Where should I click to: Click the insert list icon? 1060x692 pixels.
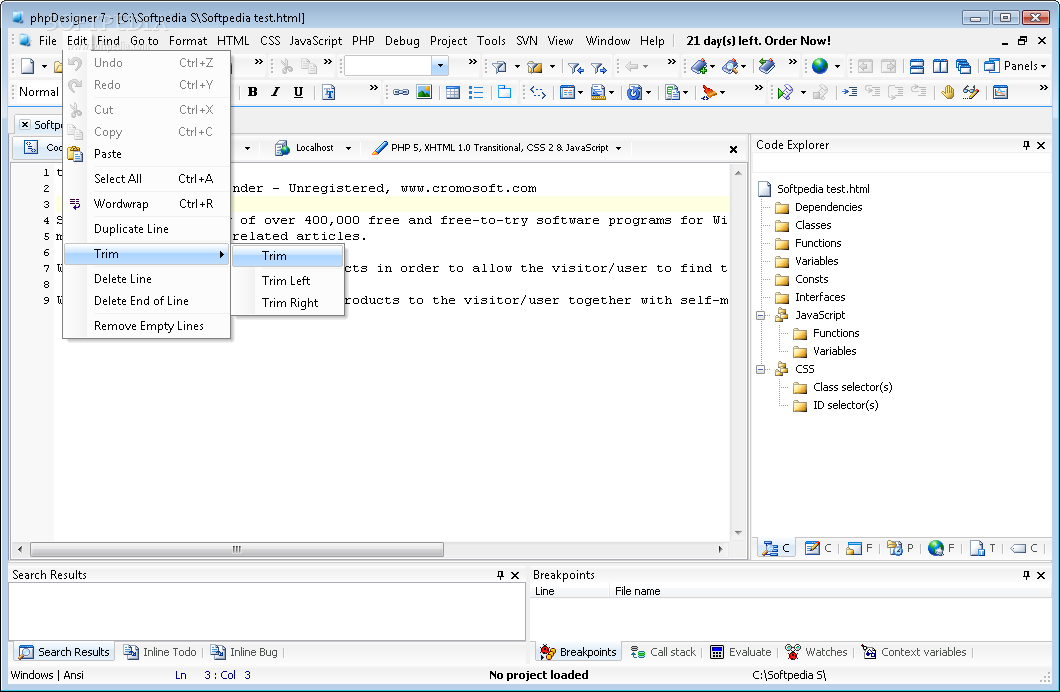point(476,92)
